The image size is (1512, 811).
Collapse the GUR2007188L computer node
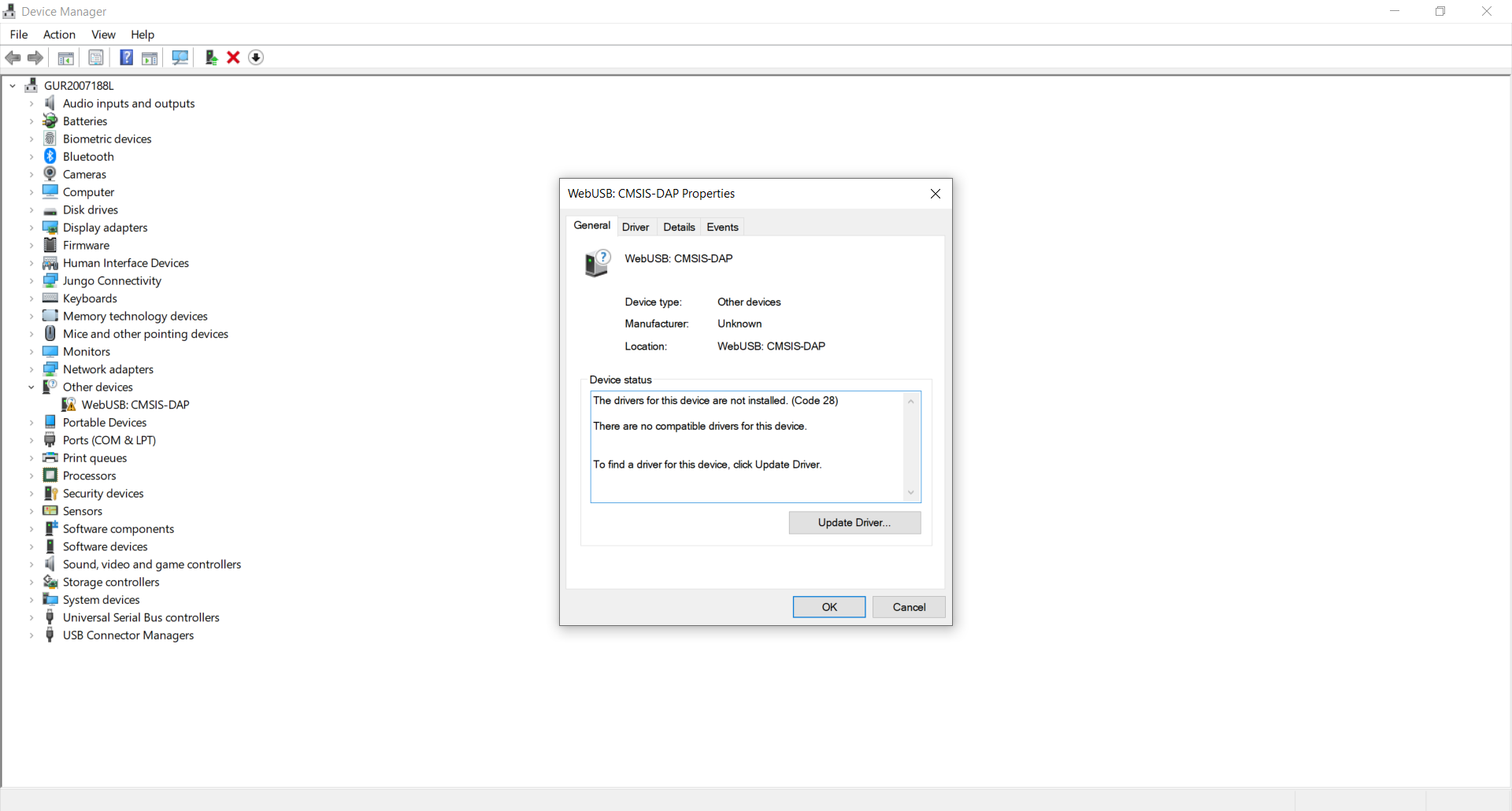[13, 85]
